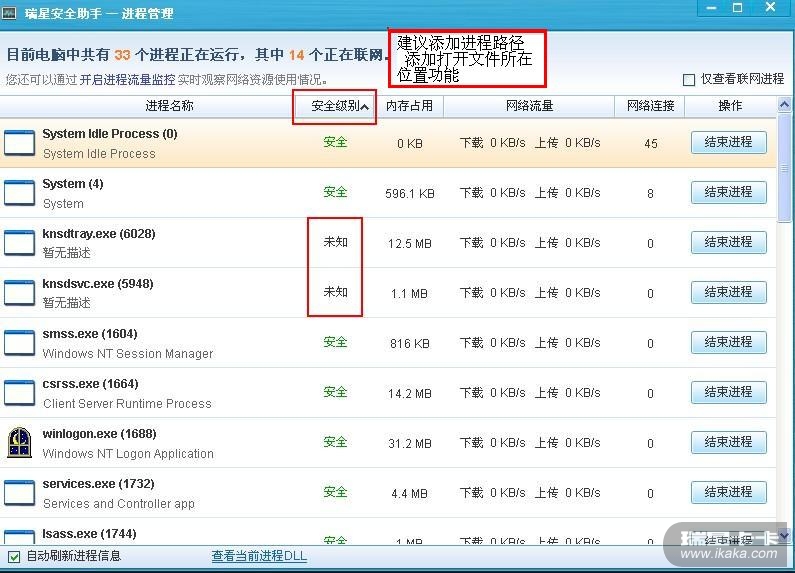Click the smss.exe process icon
This screenshot has height=573, width=795.
coord(20,343)
